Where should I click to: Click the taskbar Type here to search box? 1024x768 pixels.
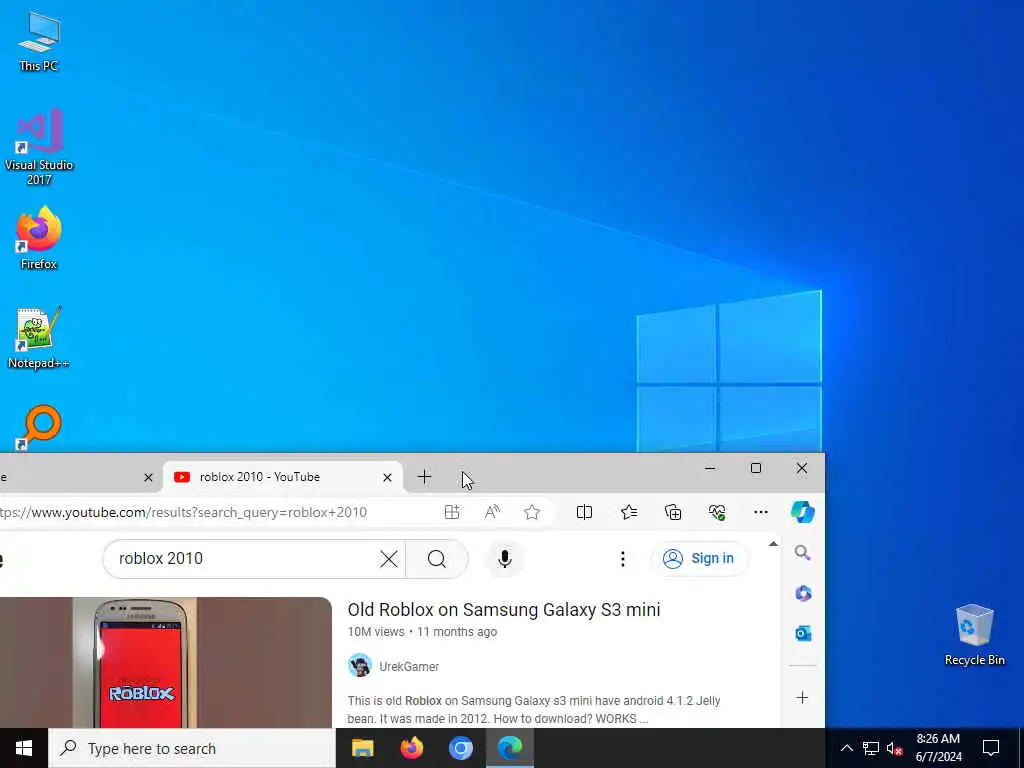pos(192,748)
